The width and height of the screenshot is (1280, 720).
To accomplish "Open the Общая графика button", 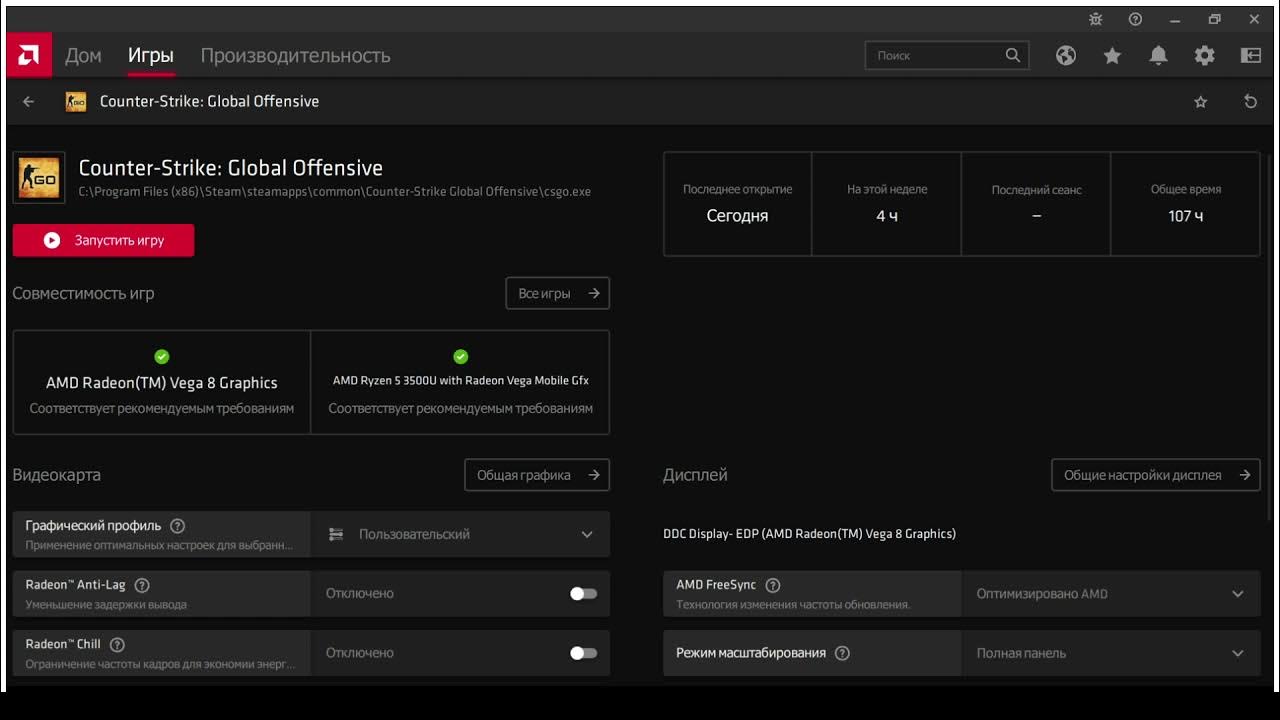I will click(x=537, y=475).
